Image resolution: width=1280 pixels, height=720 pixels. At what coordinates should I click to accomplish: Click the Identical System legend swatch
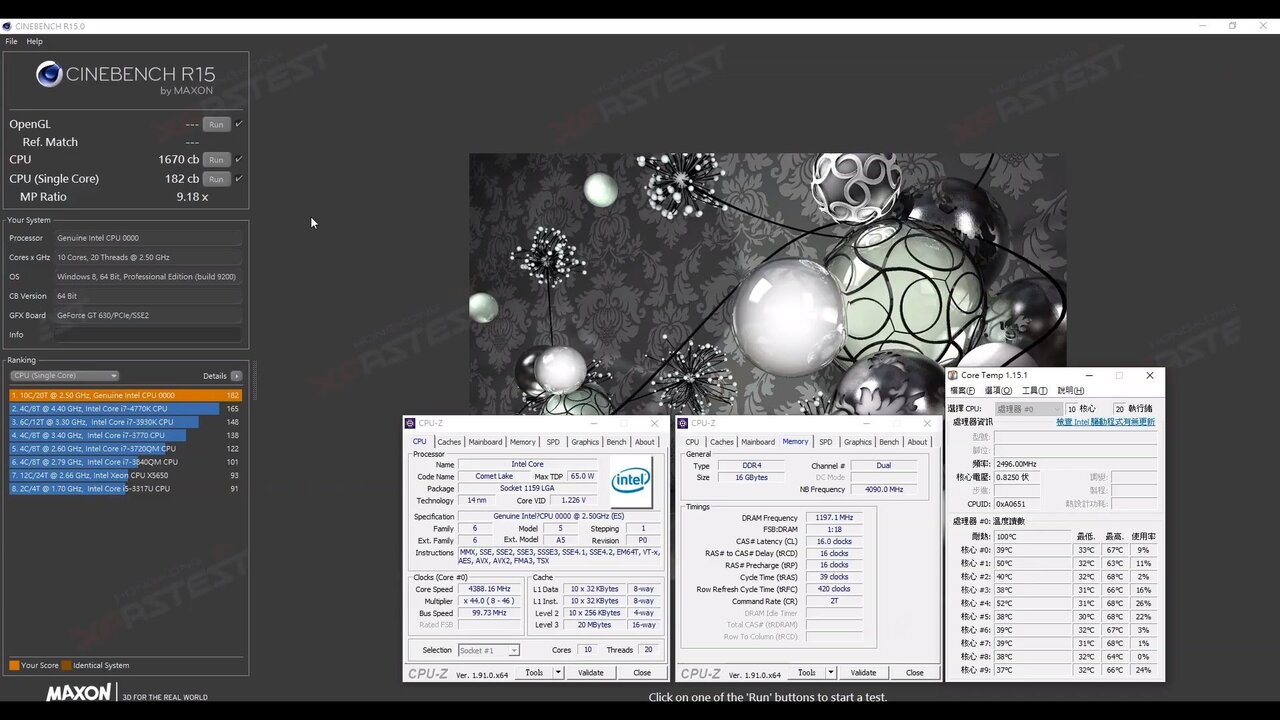pos(66,665)
